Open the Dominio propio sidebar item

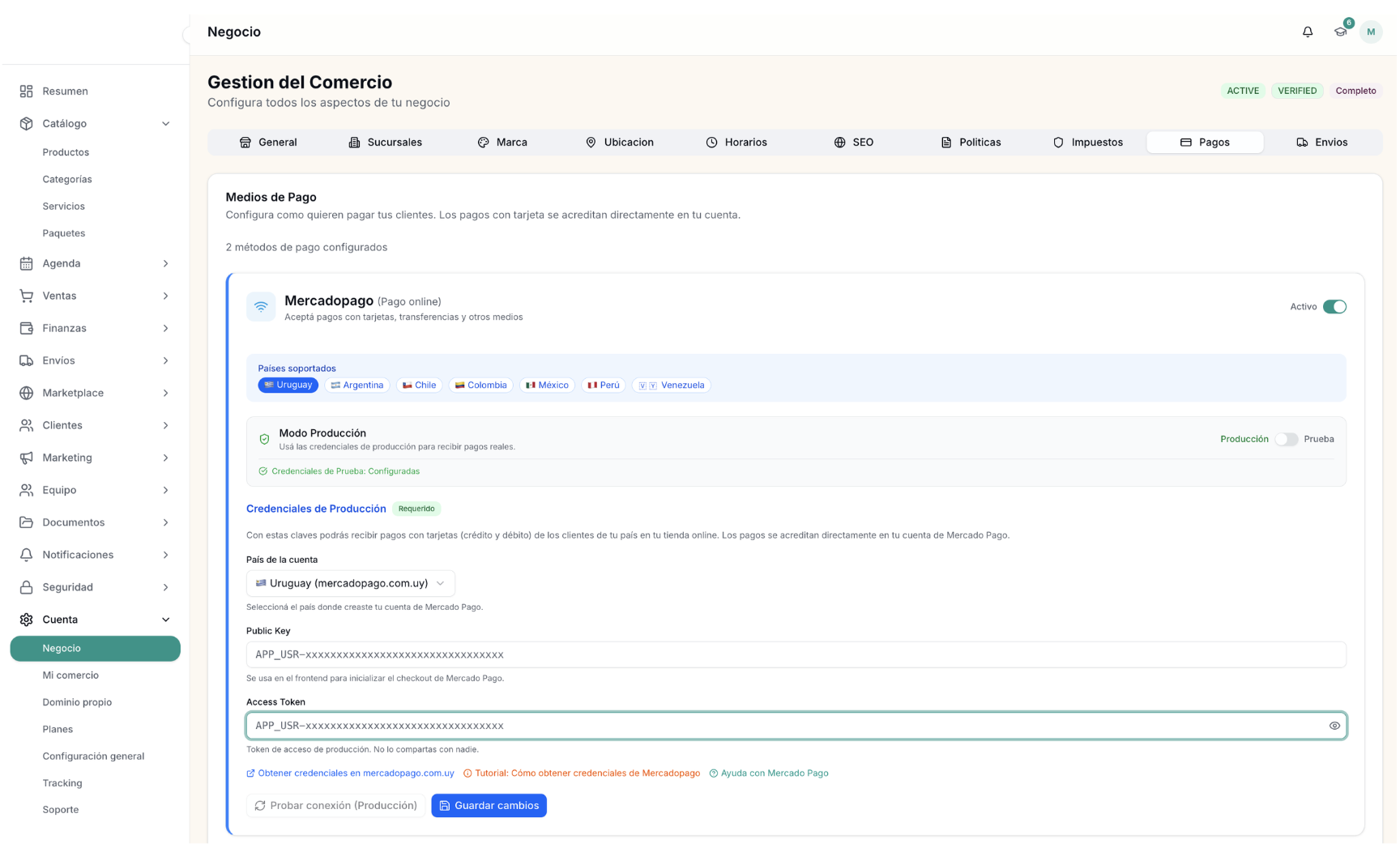coord(77,702)
